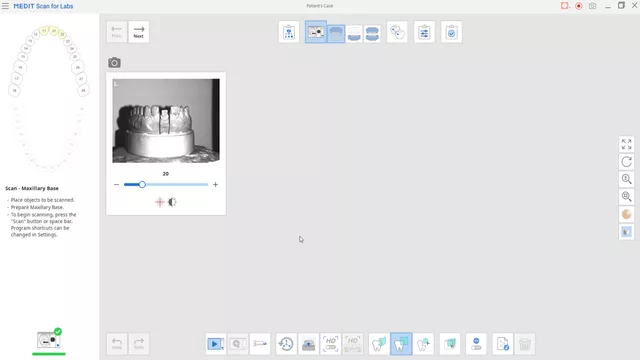The height and width of the screenshot is (360, 640).
Task: Click the fit-to-screen expand arrows icon
Action: (x=626, y=144)
